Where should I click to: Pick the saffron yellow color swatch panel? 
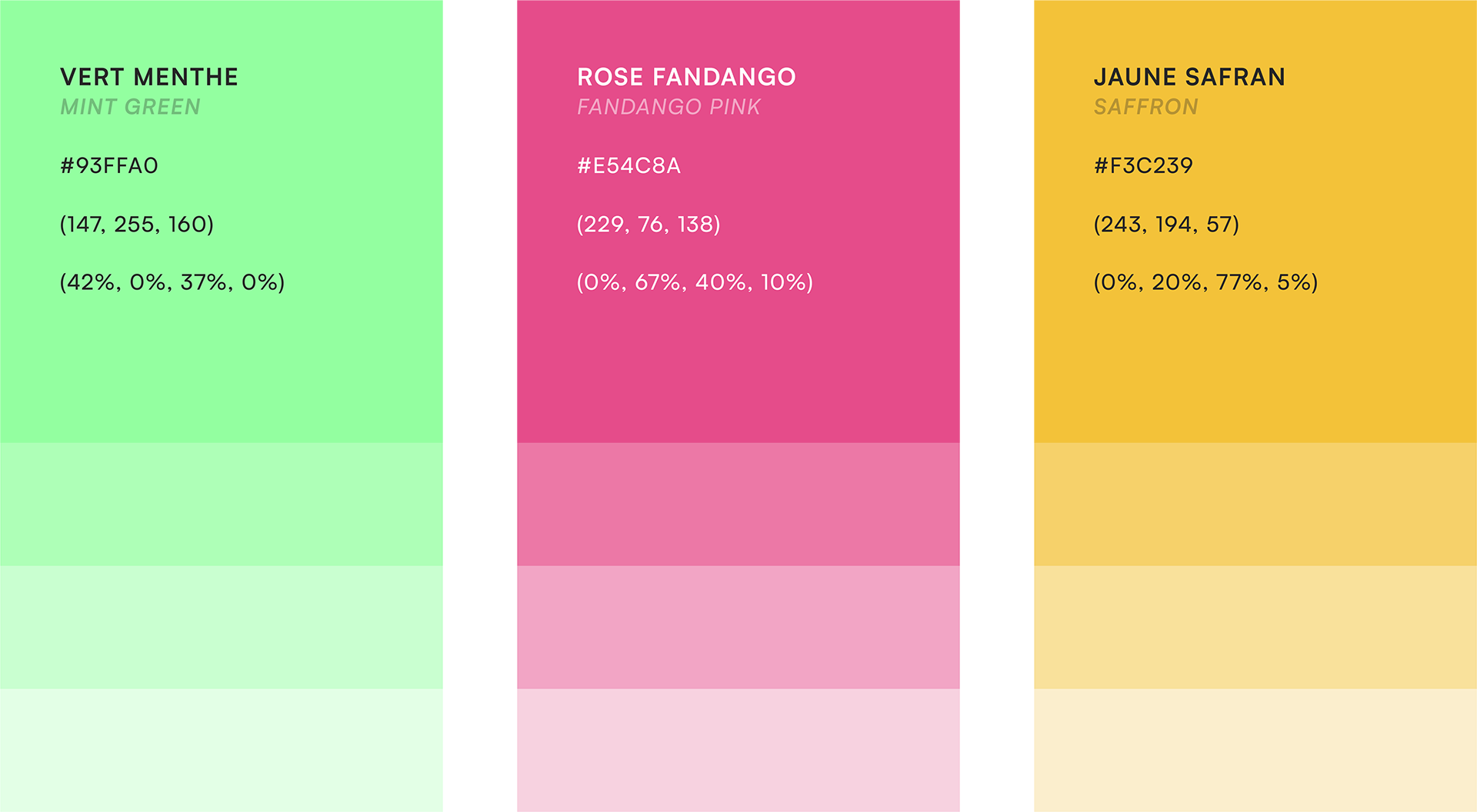click(1255, 538)
